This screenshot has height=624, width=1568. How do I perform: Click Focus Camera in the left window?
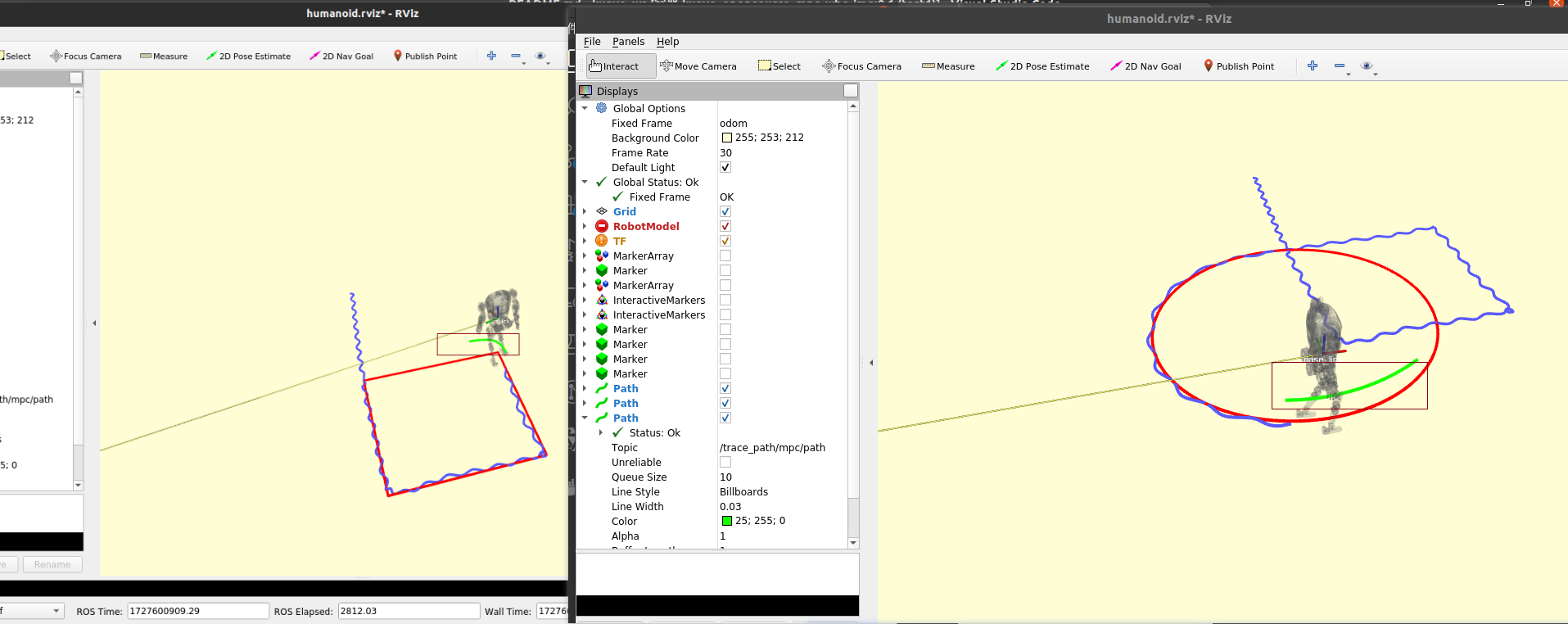[86, 57]
